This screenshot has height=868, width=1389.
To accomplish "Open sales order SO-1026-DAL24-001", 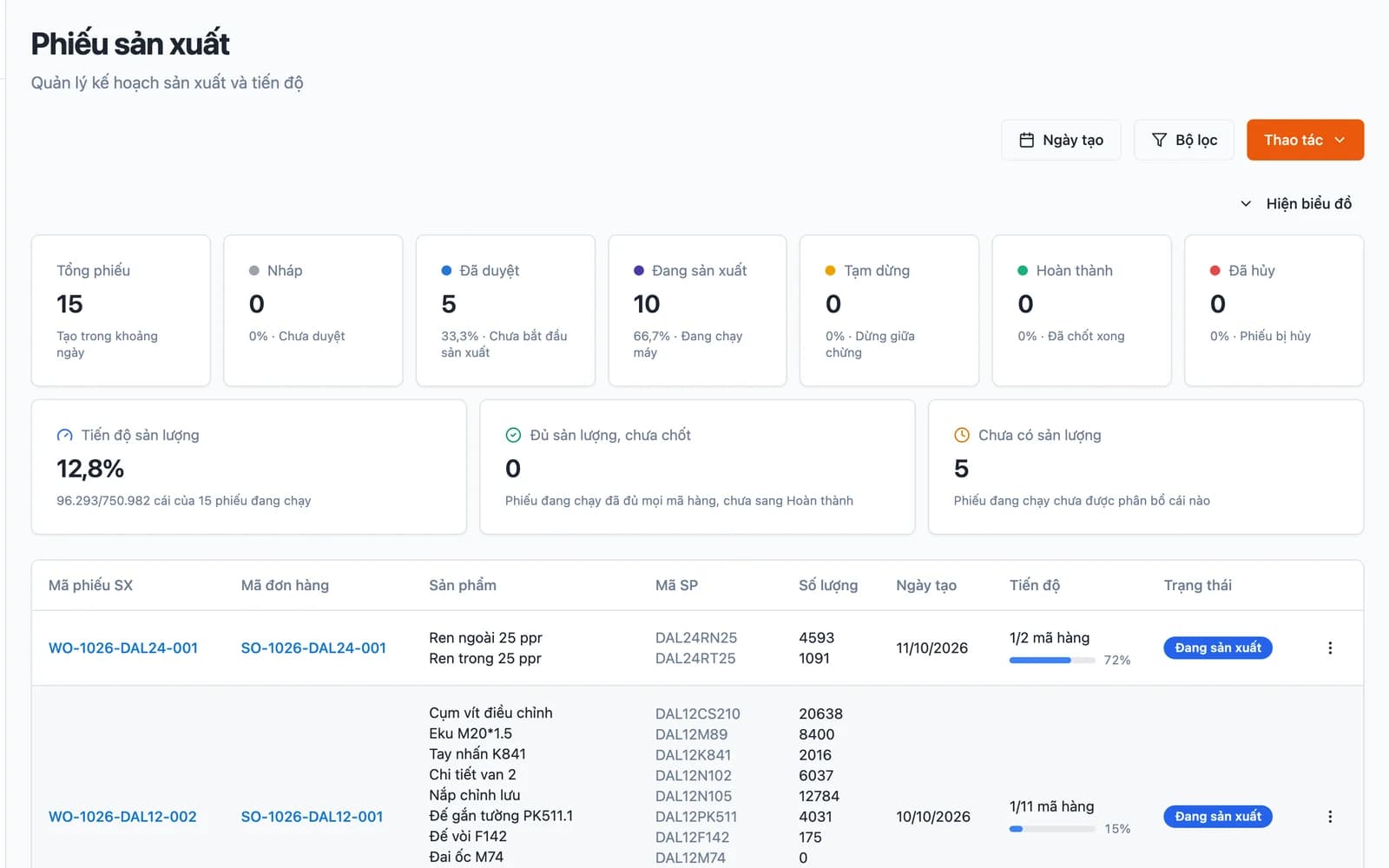I will coord(313,648).
